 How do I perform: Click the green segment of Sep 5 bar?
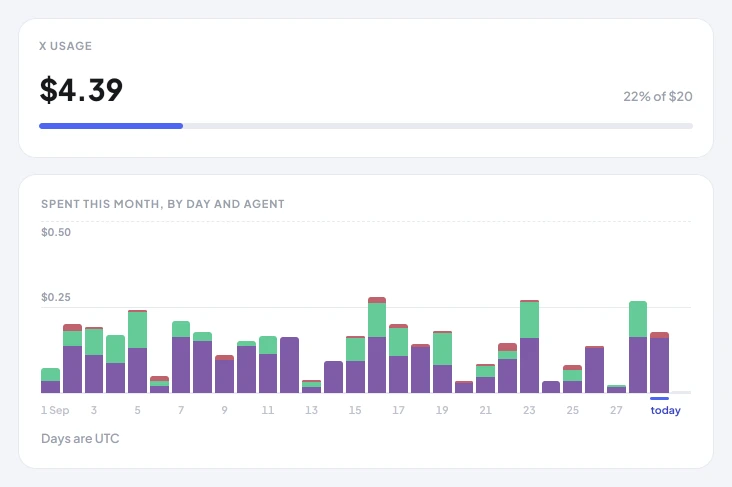tap(137, 330)
